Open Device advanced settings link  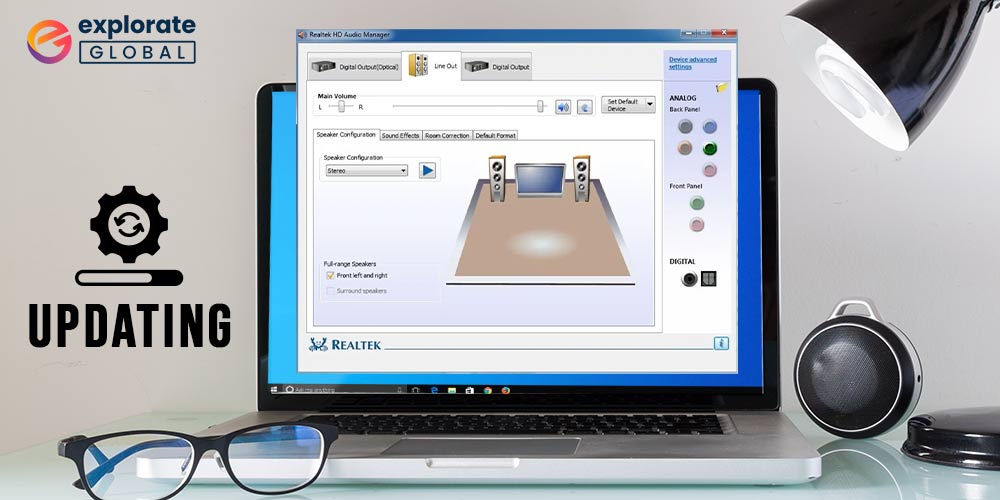tap(693, 62)
